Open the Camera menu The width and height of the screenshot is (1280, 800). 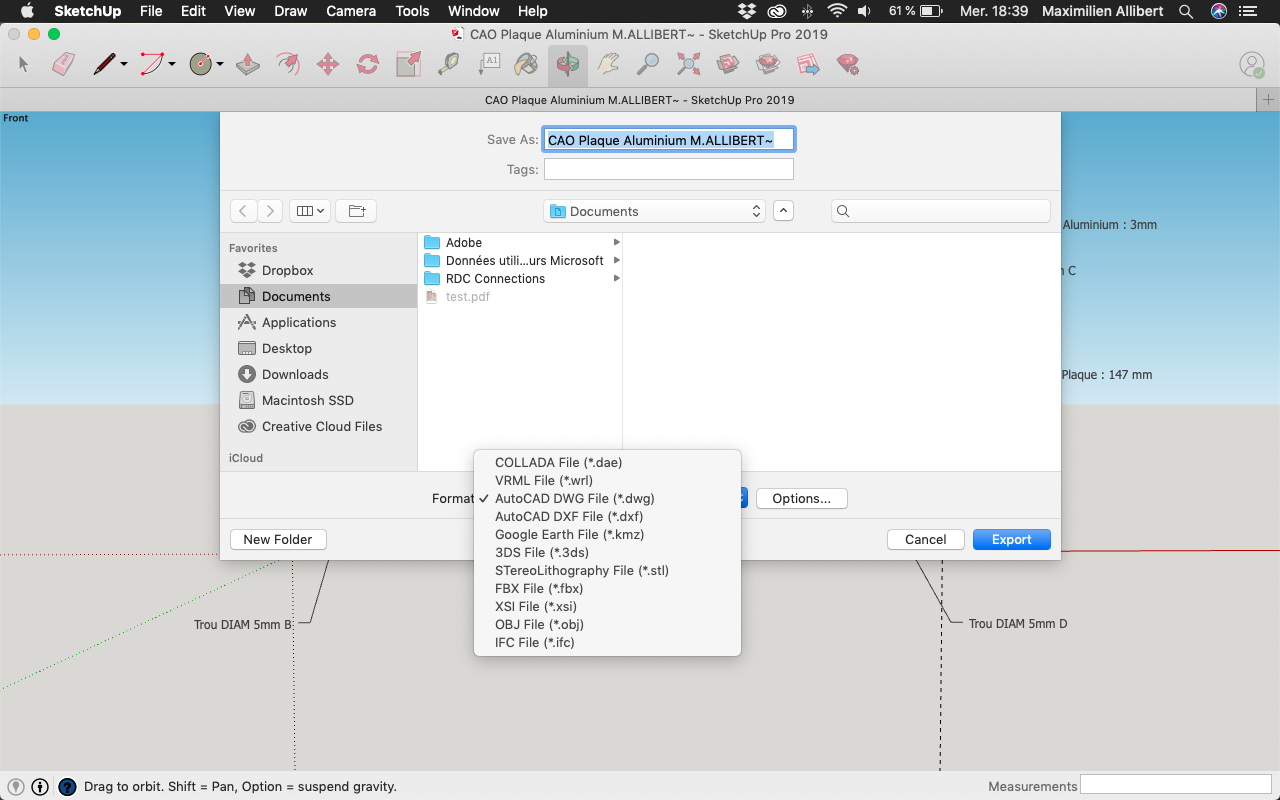[351, 11]
